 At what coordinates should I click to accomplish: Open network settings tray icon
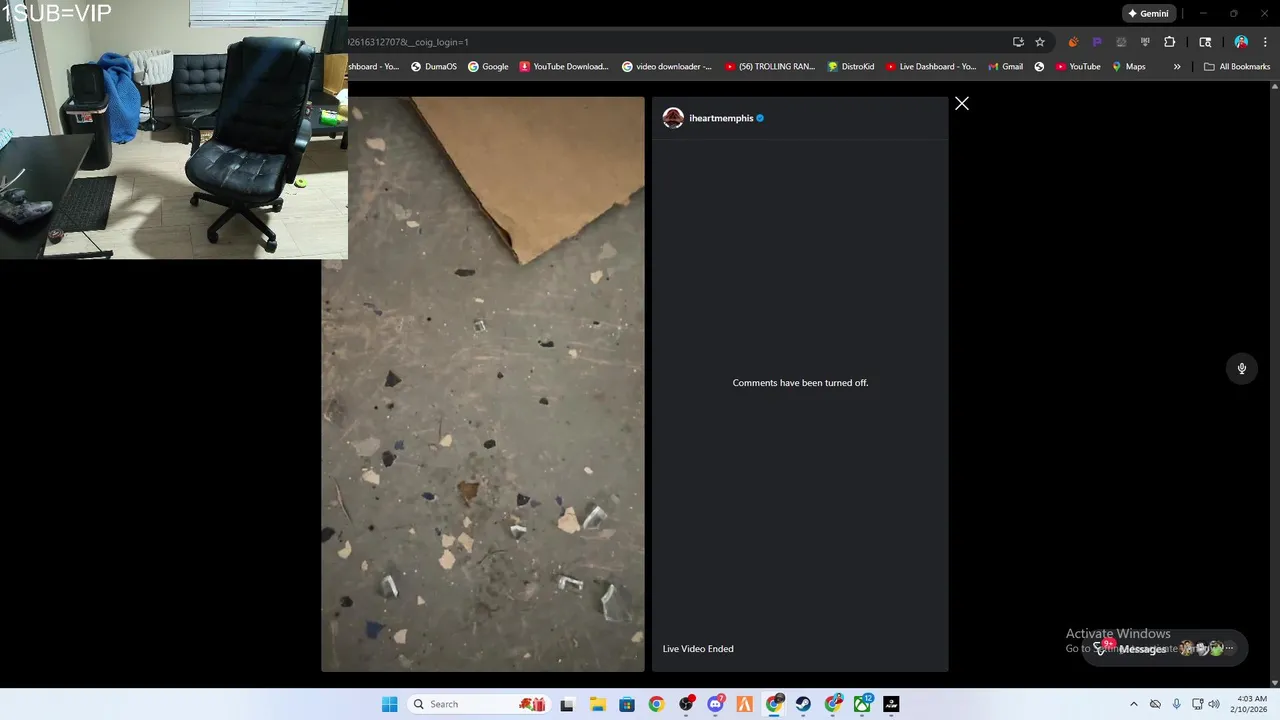(x=1197, y=704)
